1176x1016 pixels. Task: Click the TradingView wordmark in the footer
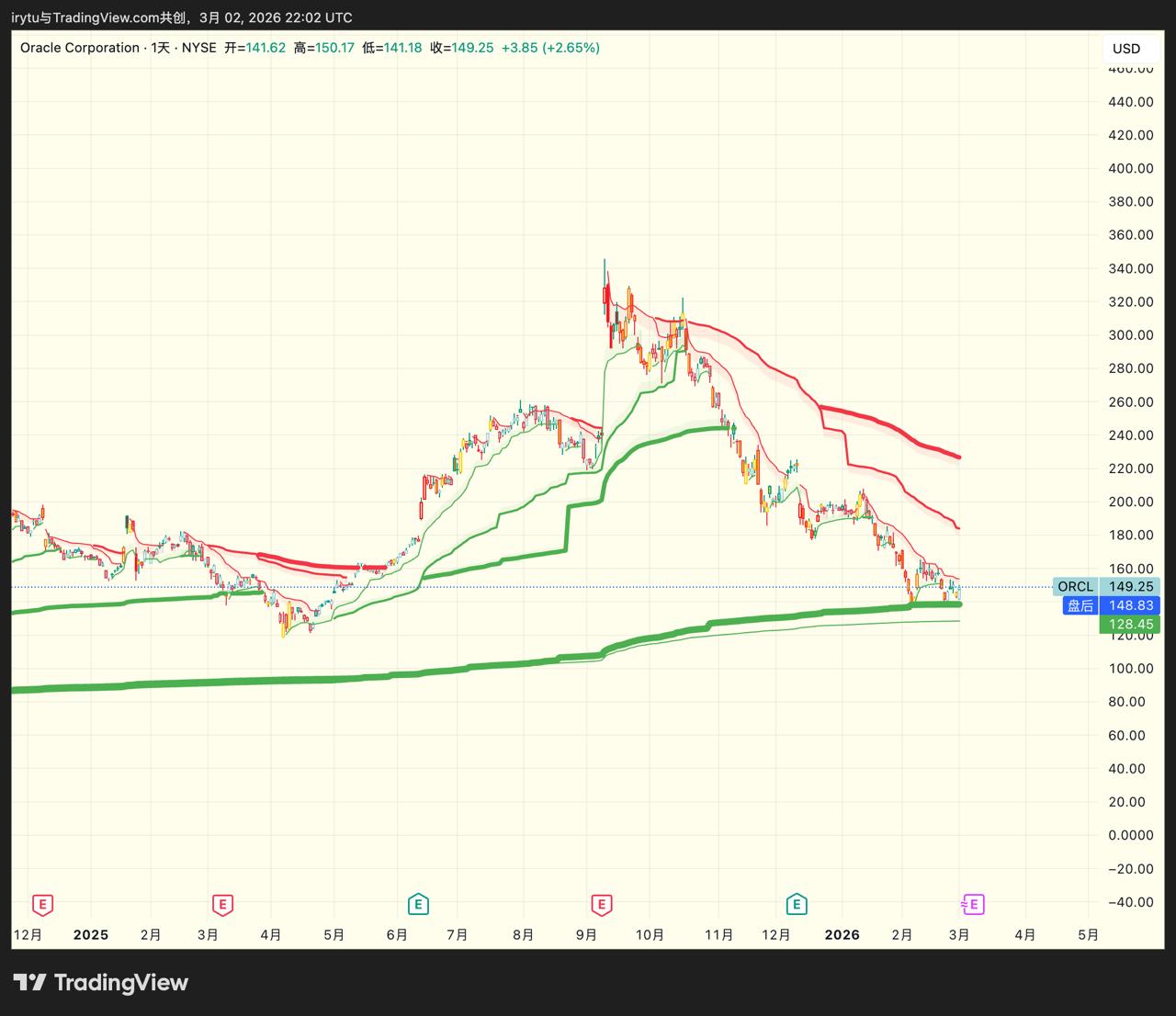pyautogui.click(x=120, y=983)
